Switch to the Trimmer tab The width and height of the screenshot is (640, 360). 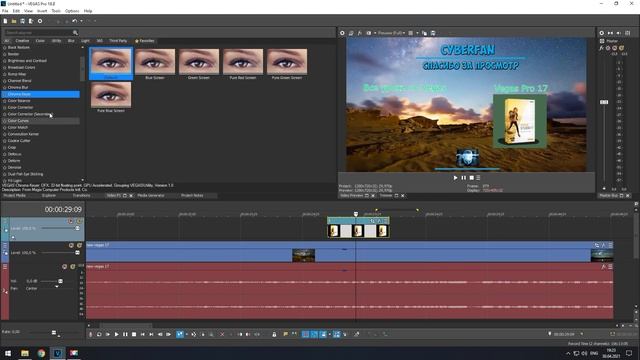(x=386, y=196)
